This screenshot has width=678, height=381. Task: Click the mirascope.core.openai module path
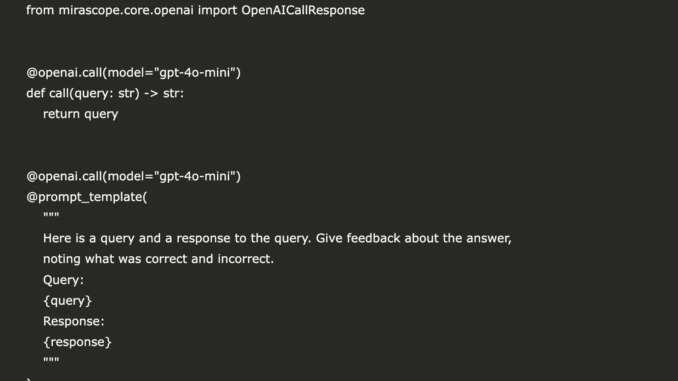point(126,10)
